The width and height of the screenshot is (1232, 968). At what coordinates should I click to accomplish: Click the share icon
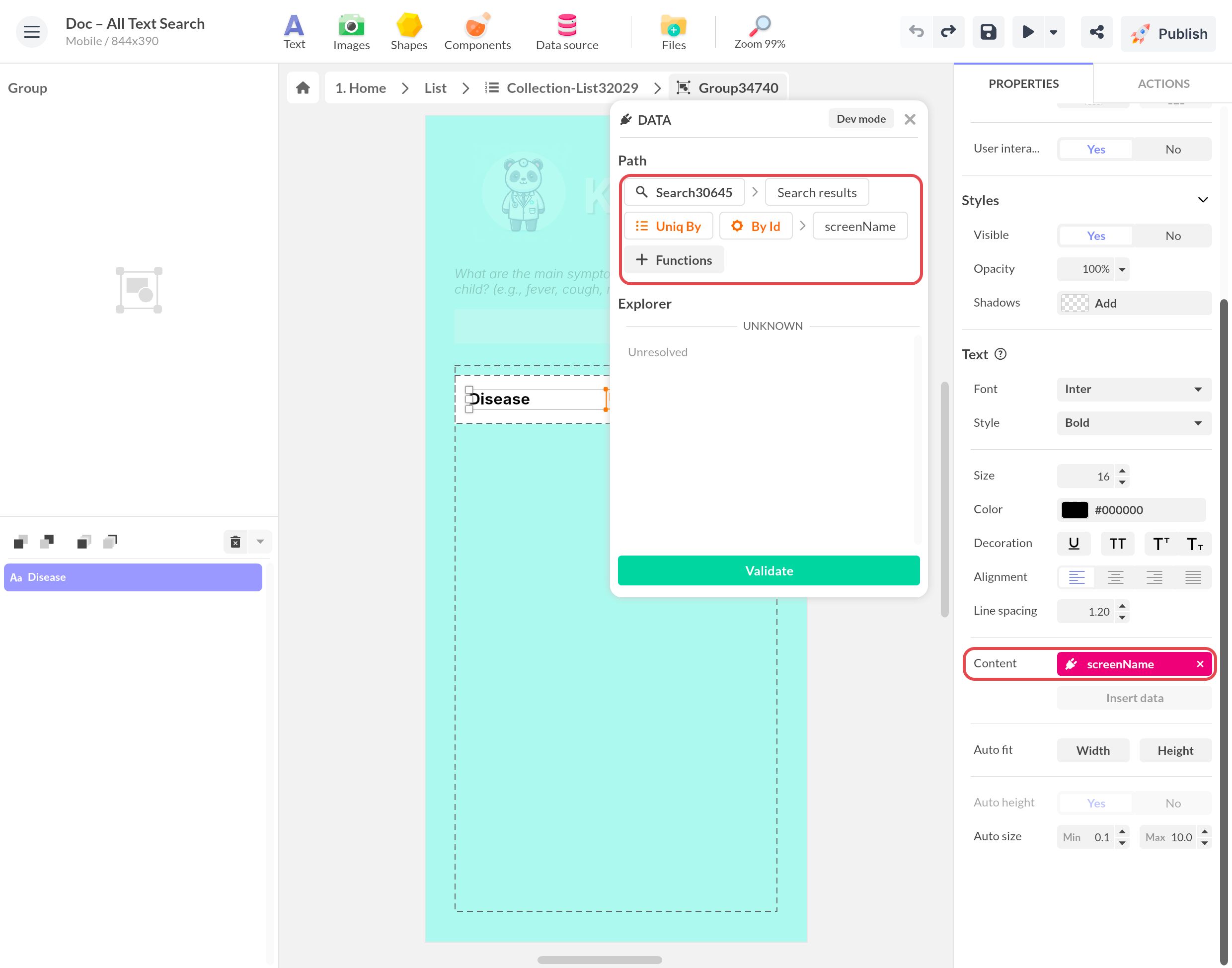coord(1096,32)
